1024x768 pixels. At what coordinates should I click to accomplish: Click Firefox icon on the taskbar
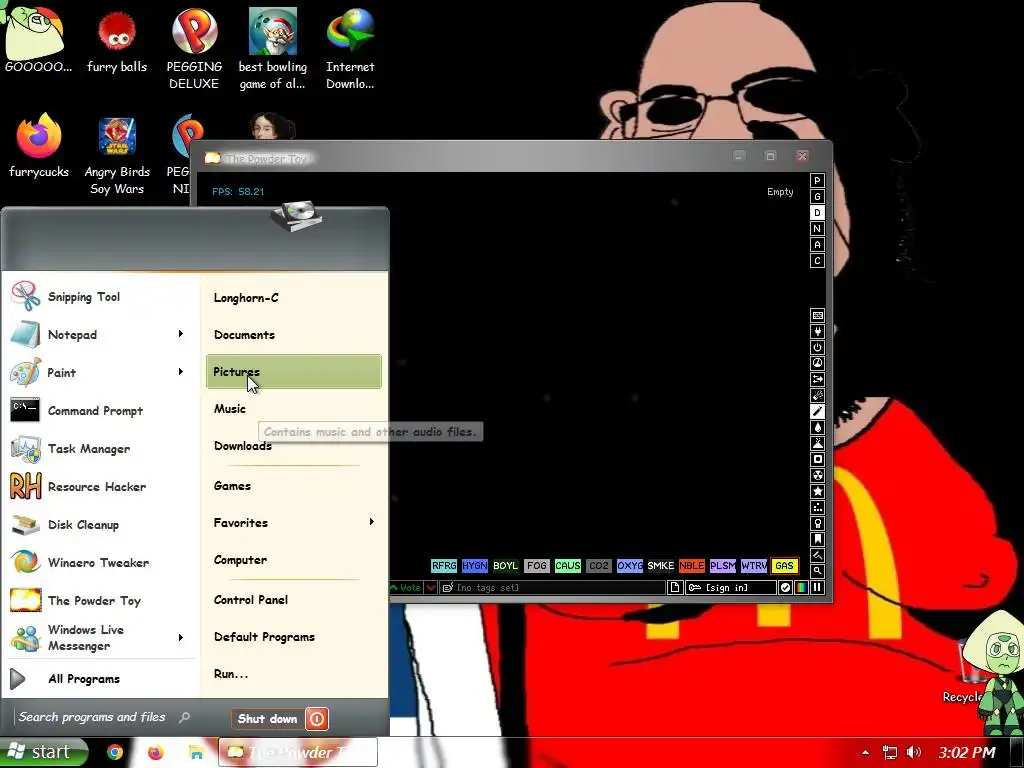click(155, 752)
